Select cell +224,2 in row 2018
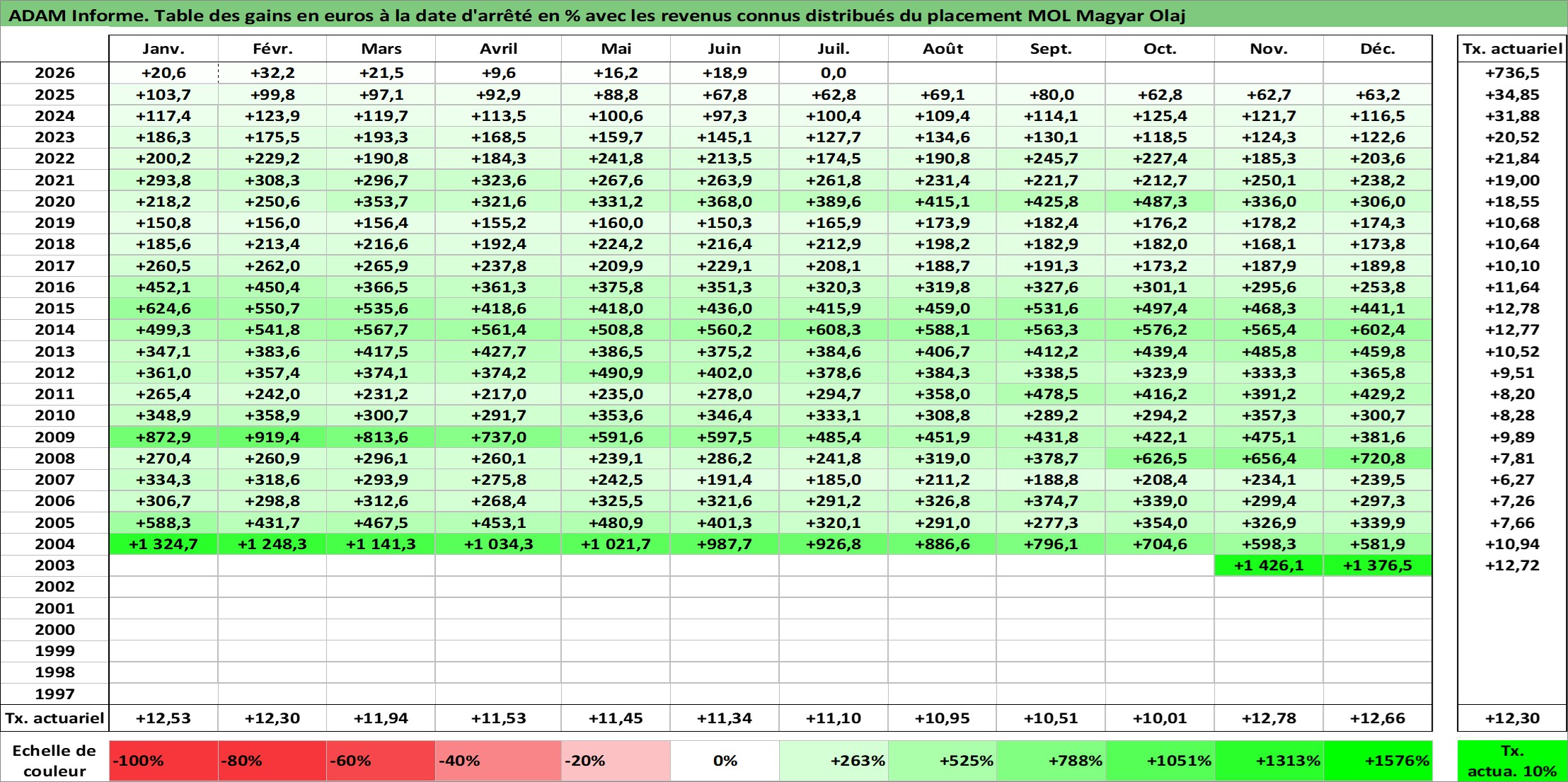The image size is (1568, 782). click(616, 244)
